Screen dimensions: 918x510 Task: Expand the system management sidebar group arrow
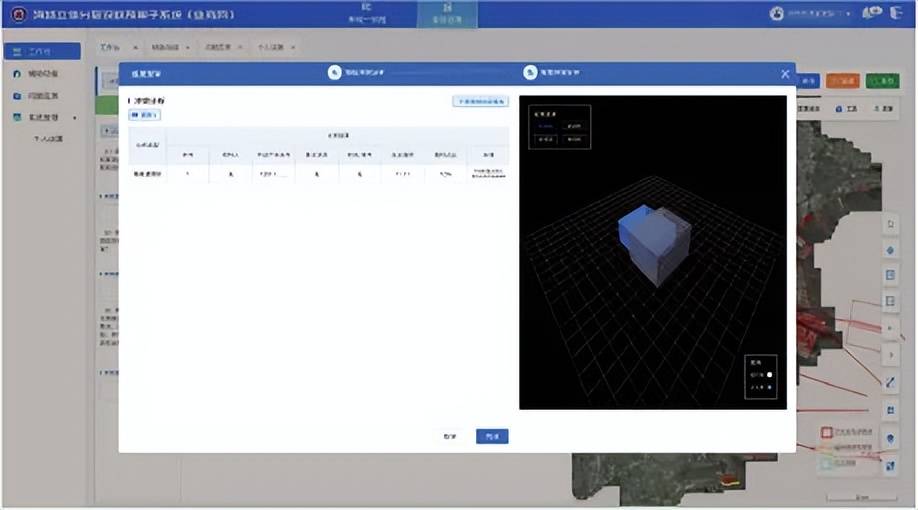pos(74,118)
